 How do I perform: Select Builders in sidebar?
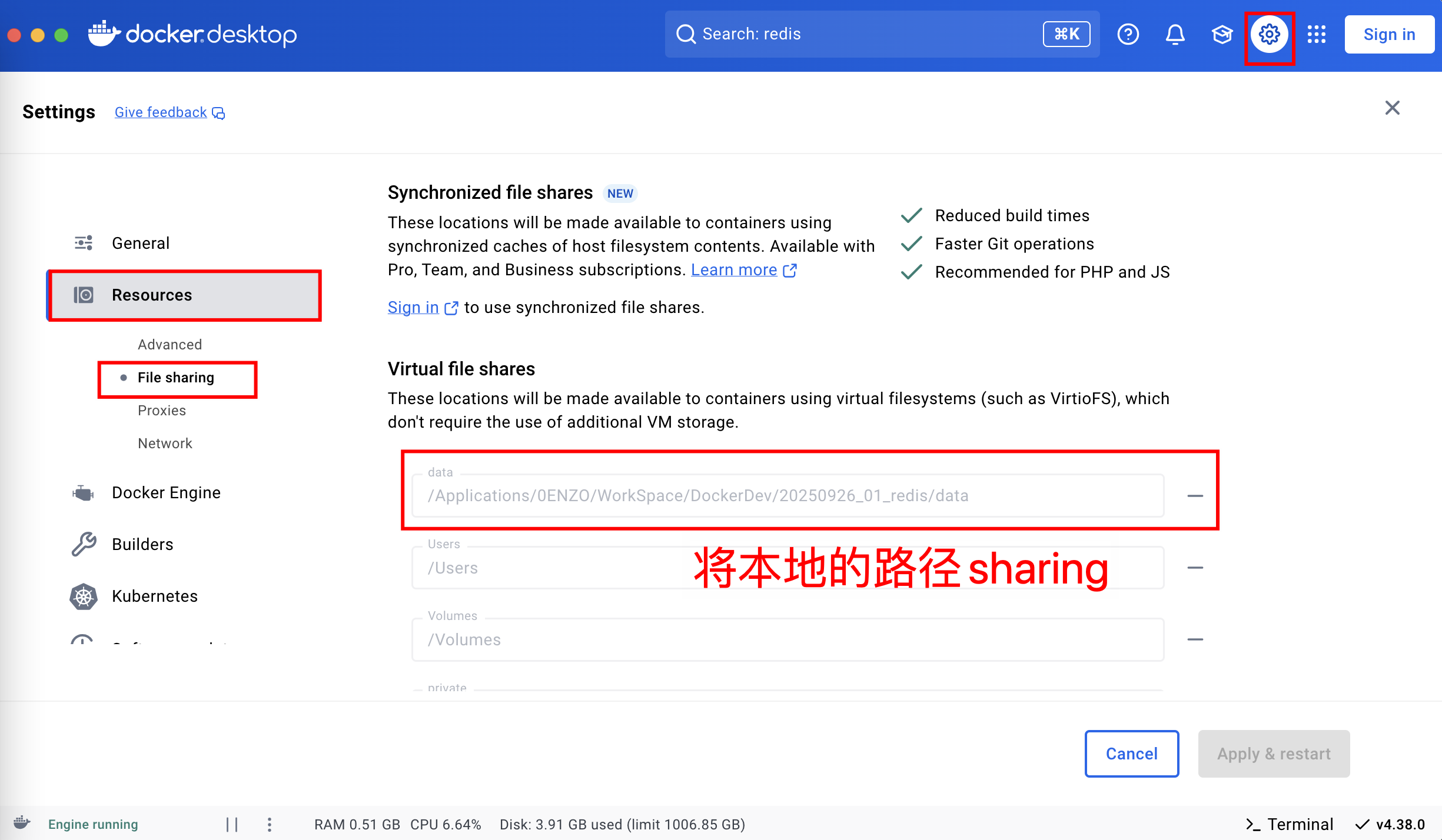(x=142, y=544)
